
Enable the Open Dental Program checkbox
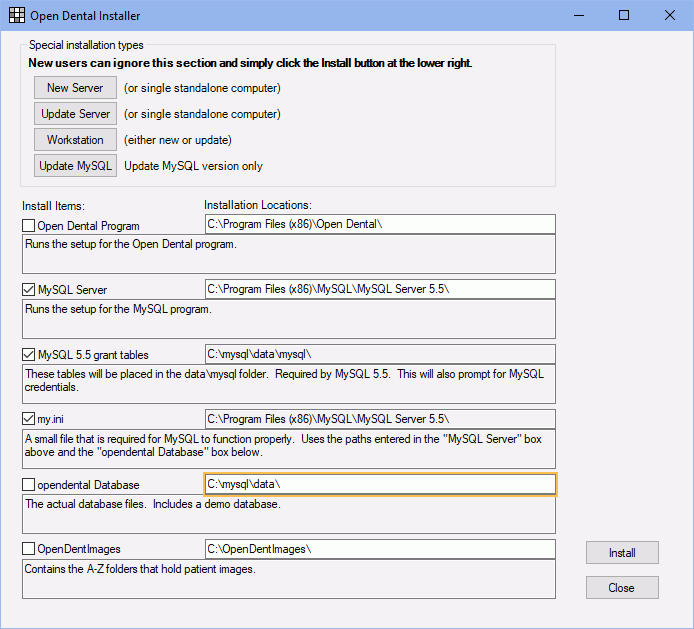[29, 226]
